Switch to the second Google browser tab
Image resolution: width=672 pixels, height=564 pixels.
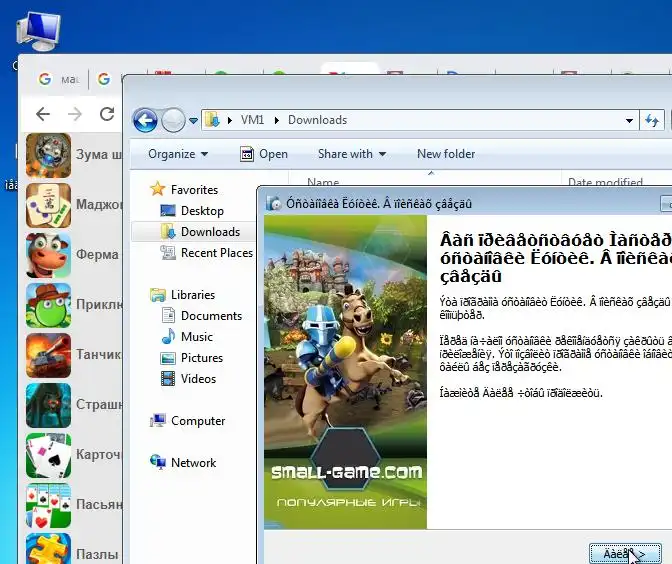tap(105, 79)
